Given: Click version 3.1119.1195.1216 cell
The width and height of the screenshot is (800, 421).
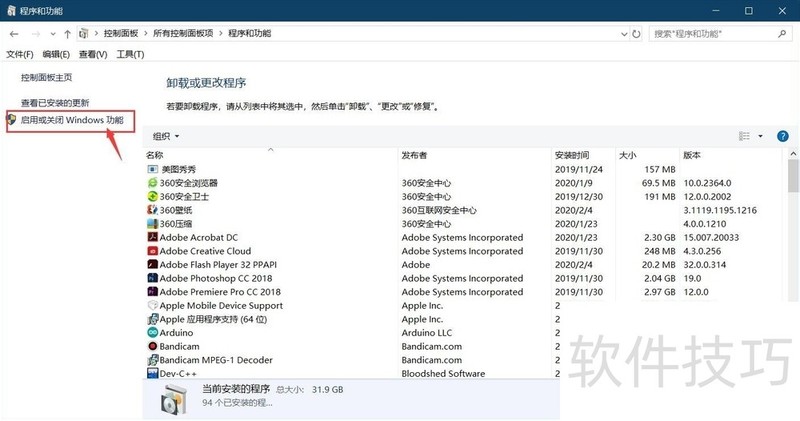Looking at the screenshot, I should coord(720,210).
